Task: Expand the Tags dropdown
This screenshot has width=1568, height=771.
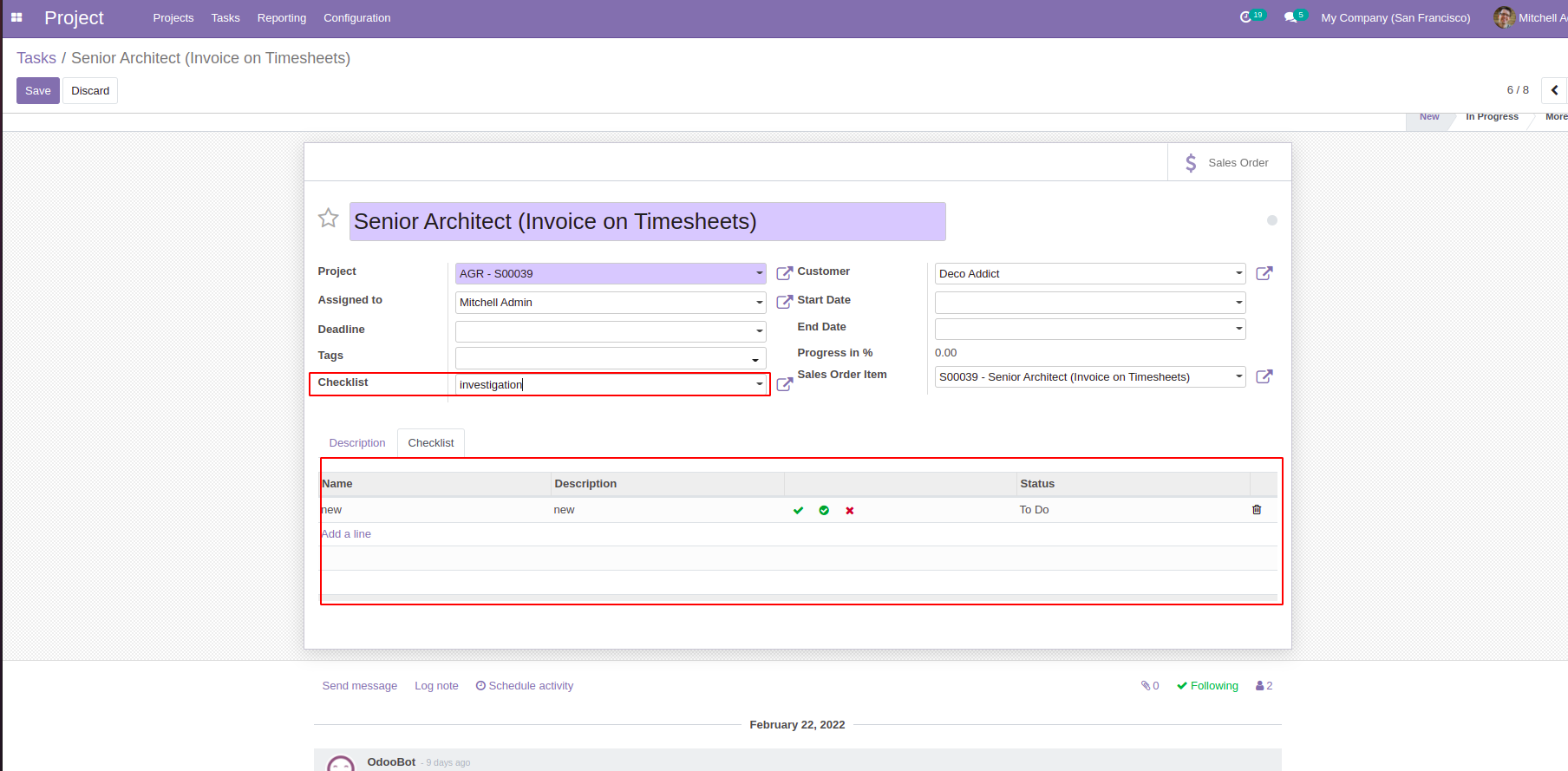Action: click(756, 359)
